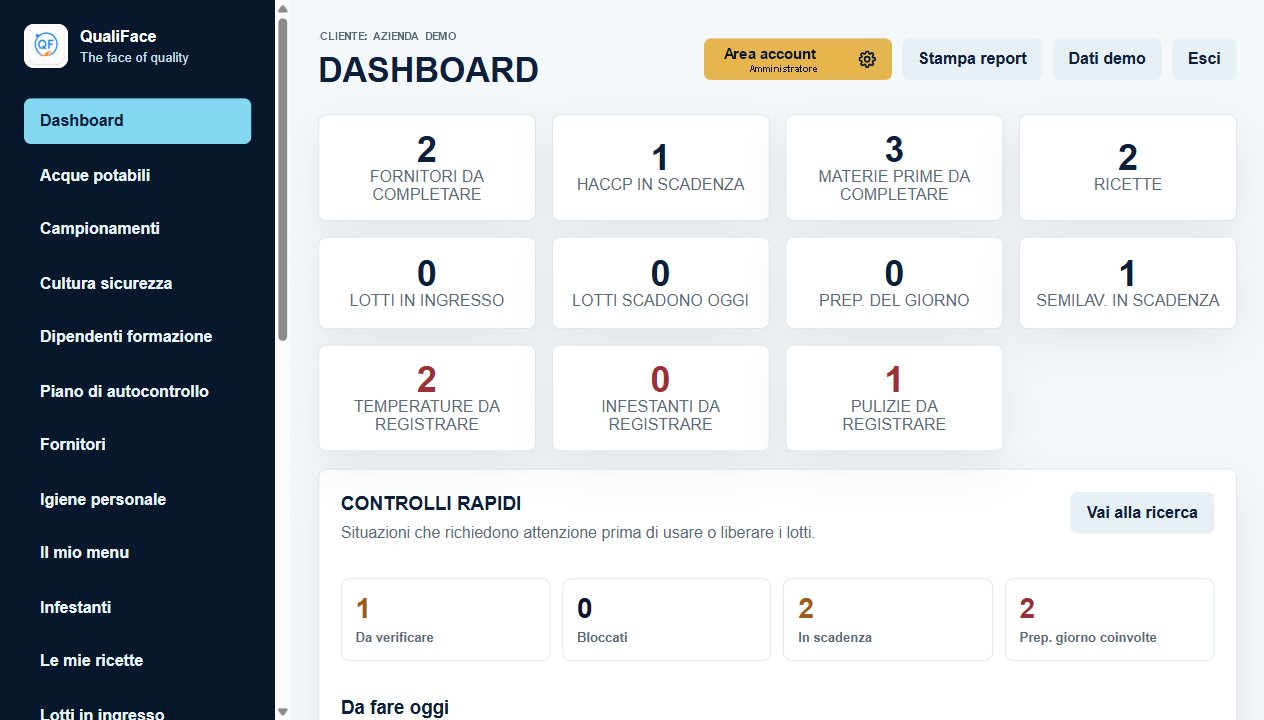Open Acque potabili section
This screenshot has width=1264, height=720.
(137, 175)
